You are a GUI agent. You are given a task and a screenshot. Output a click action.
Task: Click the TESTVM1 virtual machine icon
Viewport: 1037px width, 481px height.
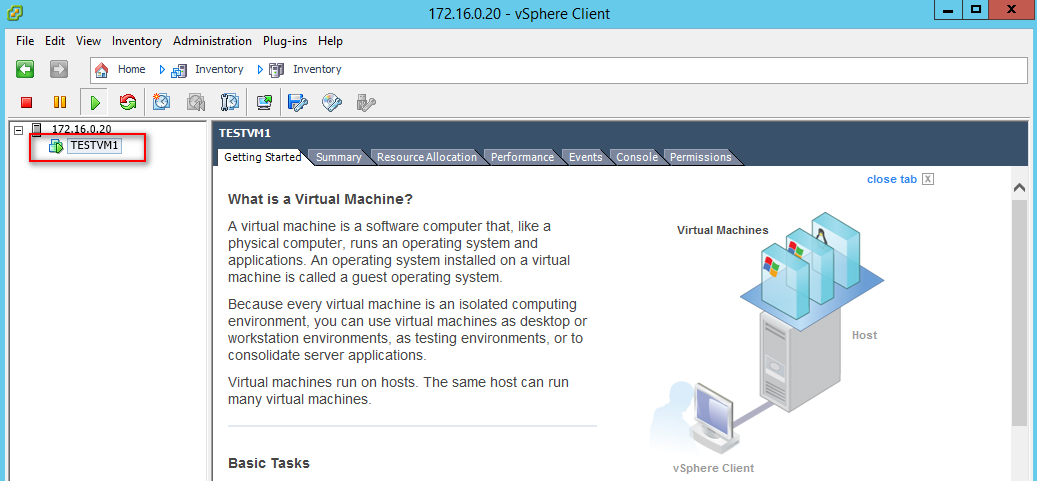(56, 146)
